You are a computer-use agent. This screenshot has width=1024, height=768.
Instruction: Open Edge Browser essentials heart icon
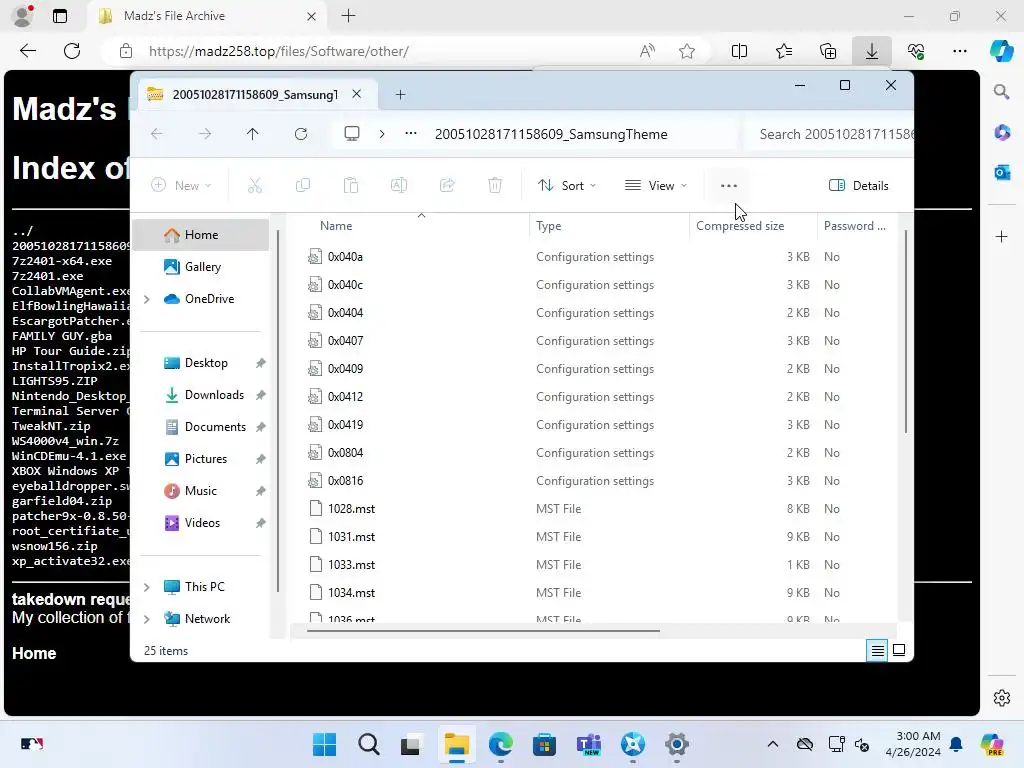(916, 51)
